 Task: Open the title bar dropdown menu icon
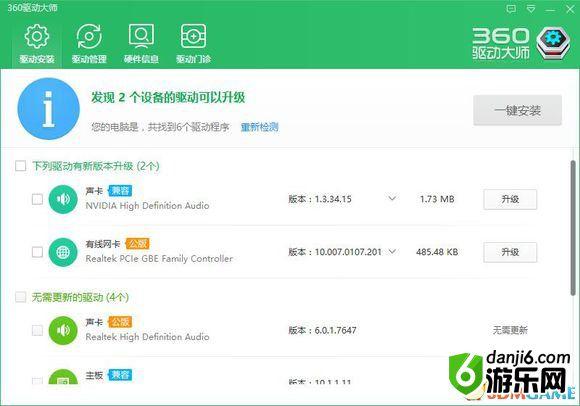pos(531,9)
